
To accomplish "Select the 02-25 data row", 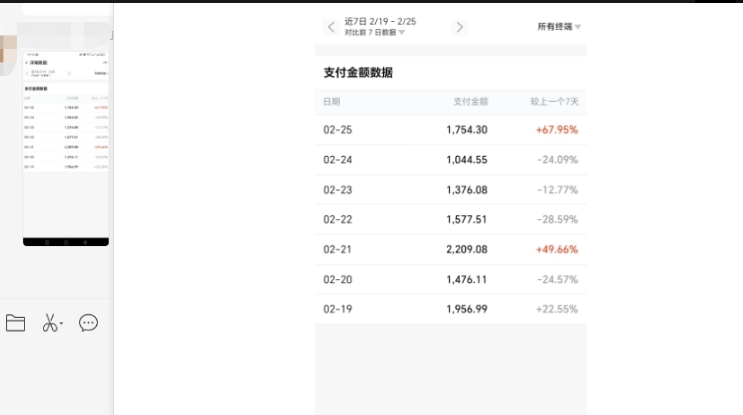I will click(x=450, y=130).
